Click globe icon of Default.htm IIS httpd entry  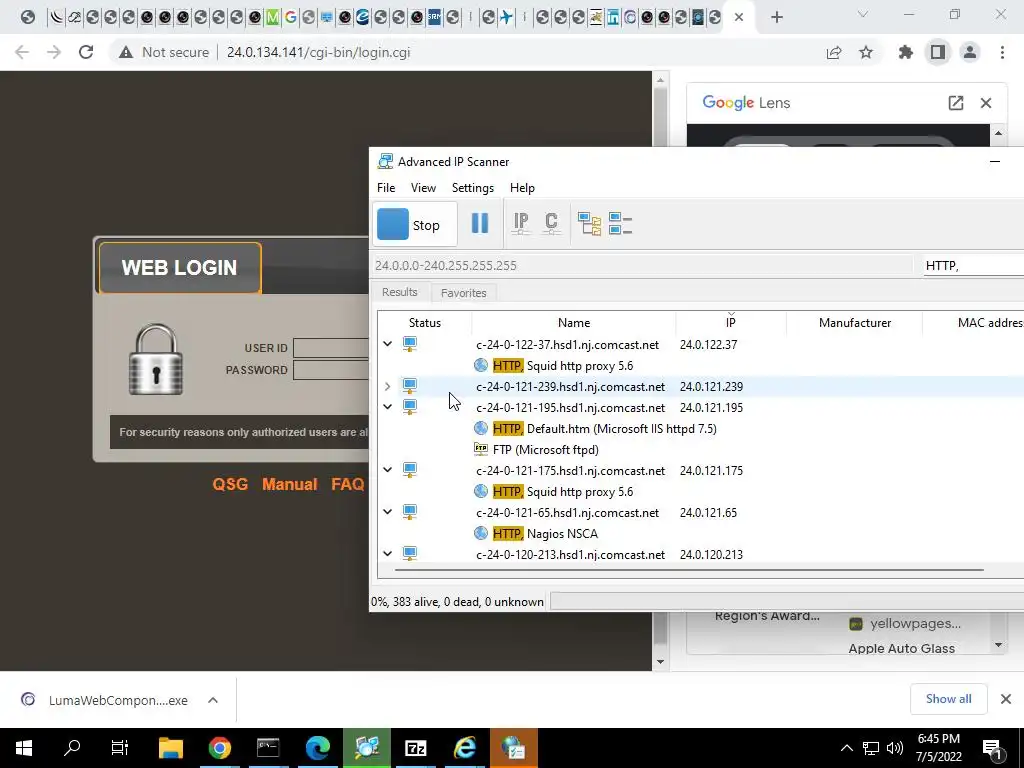(481, 428)
